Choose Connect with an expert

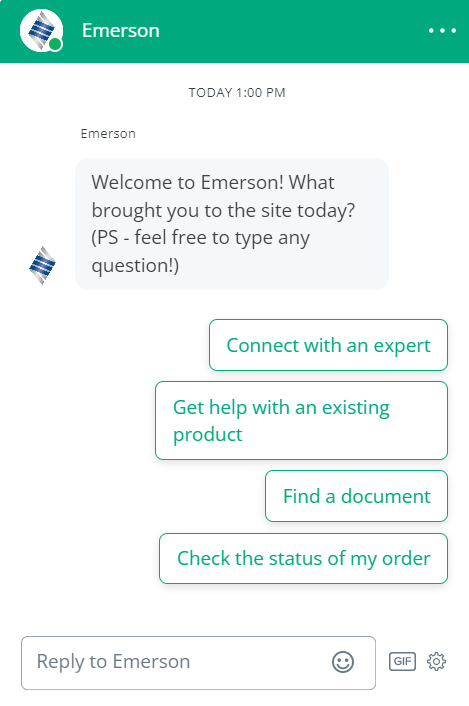329,345
